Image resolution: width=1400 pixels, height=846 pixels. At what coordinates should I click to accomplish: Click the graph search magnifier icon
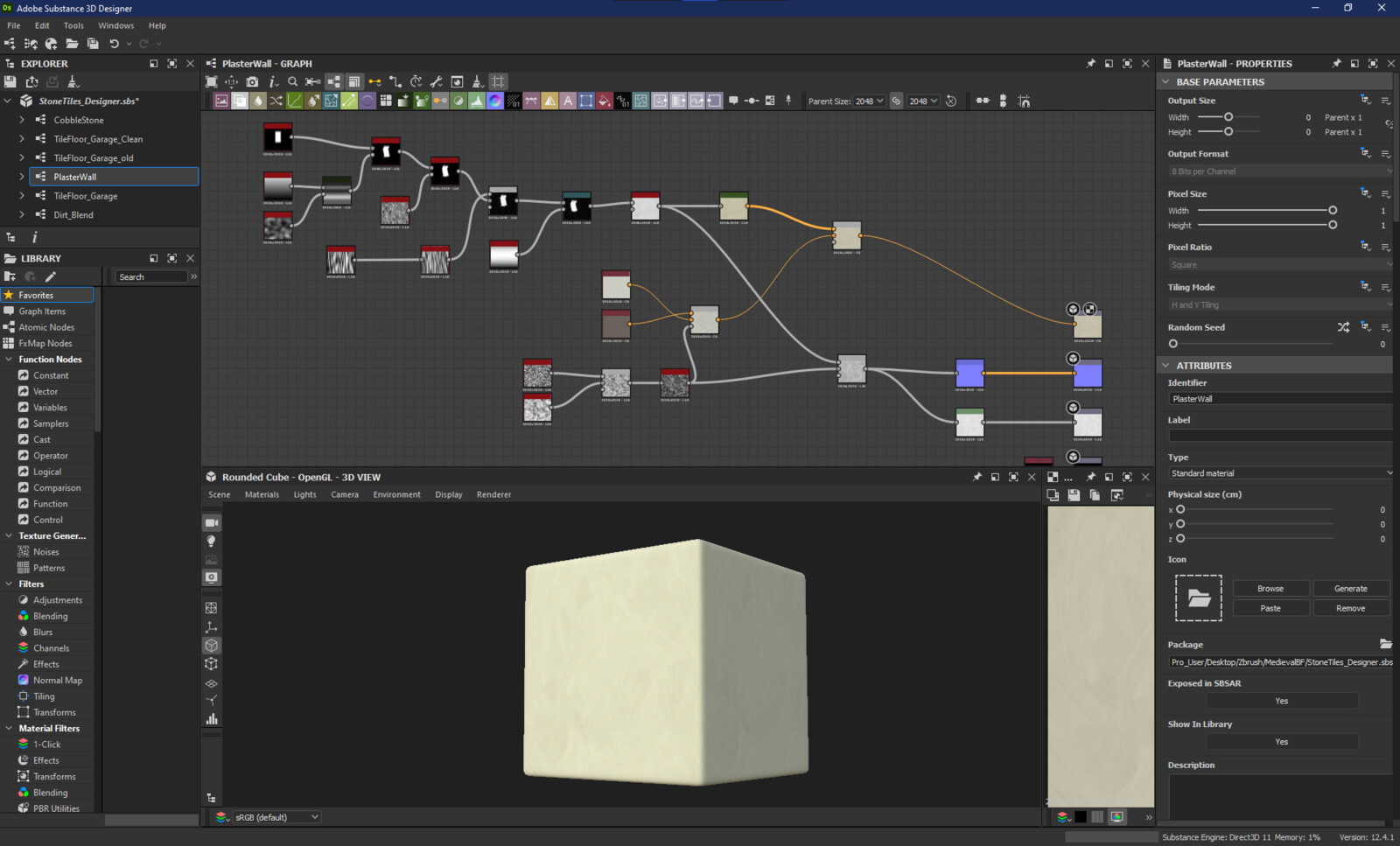(x=292, y=81)
